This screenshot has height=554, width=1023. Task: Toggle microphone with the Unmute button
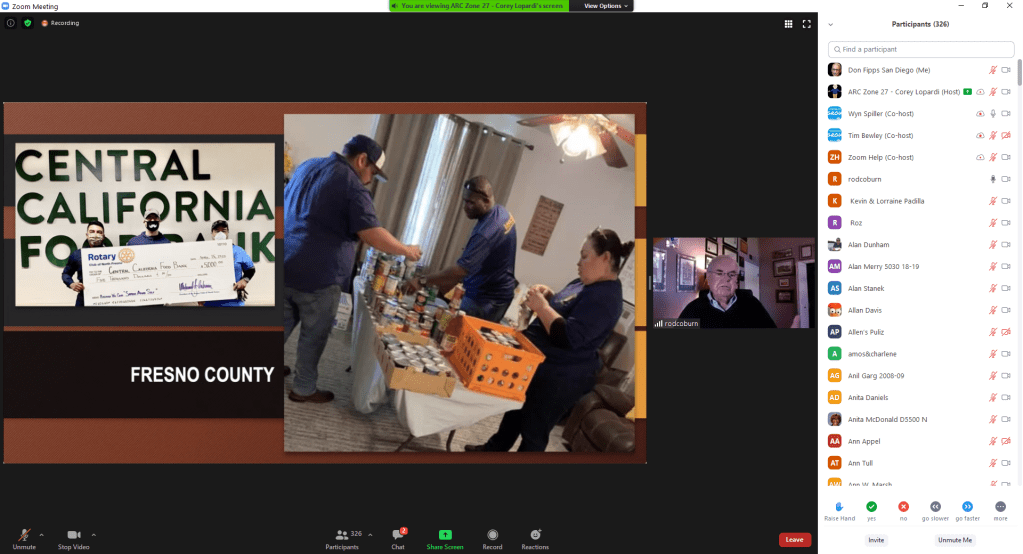point(24,537)
